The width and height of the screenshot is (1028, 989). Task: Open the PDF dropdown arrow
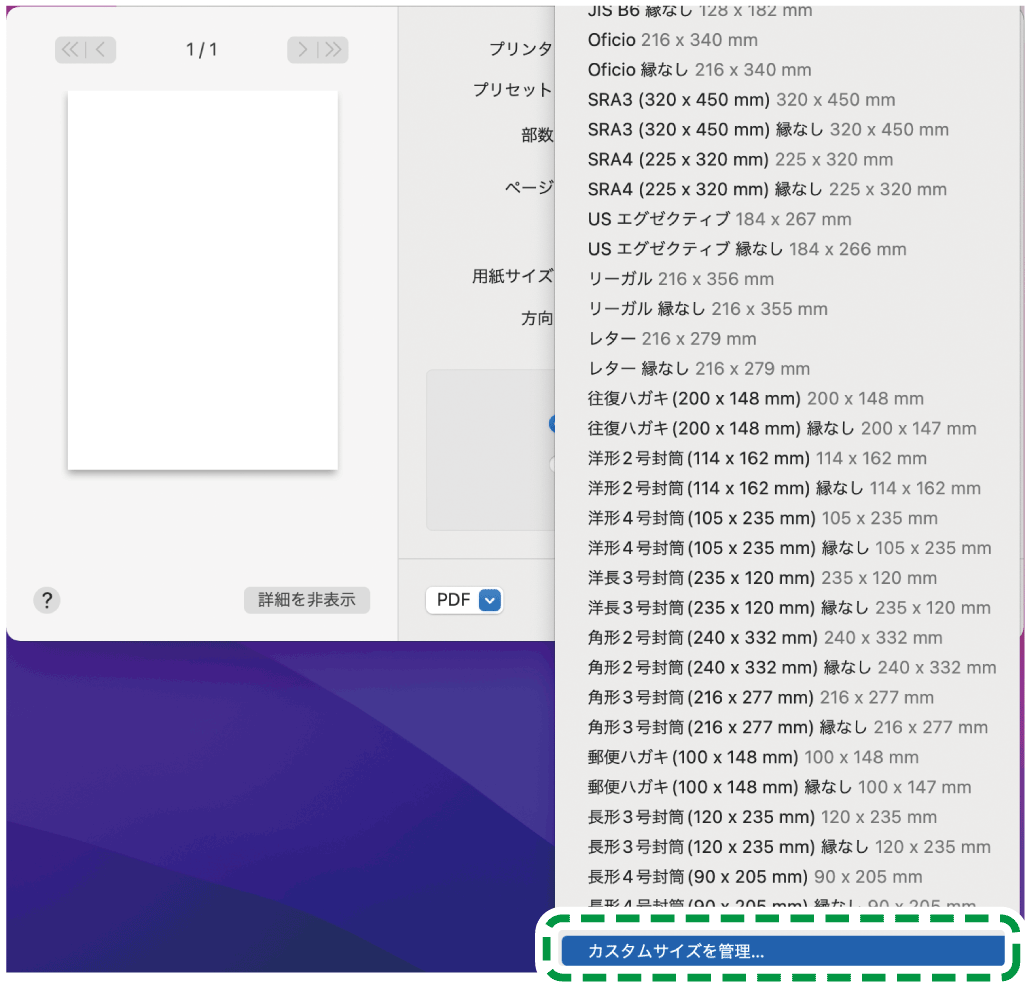tap(489, 600)
